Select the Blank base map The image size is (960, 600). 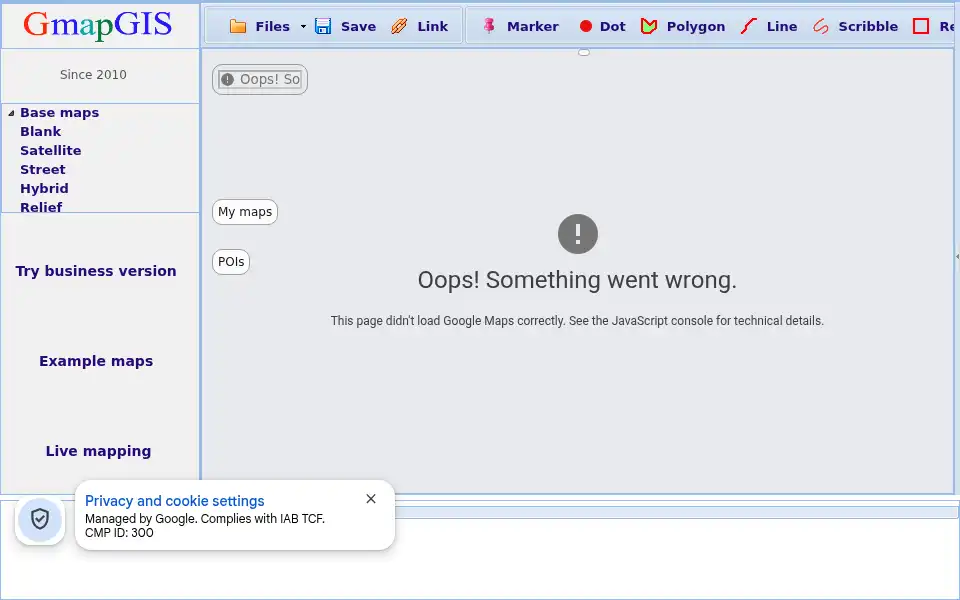[40, 132]
